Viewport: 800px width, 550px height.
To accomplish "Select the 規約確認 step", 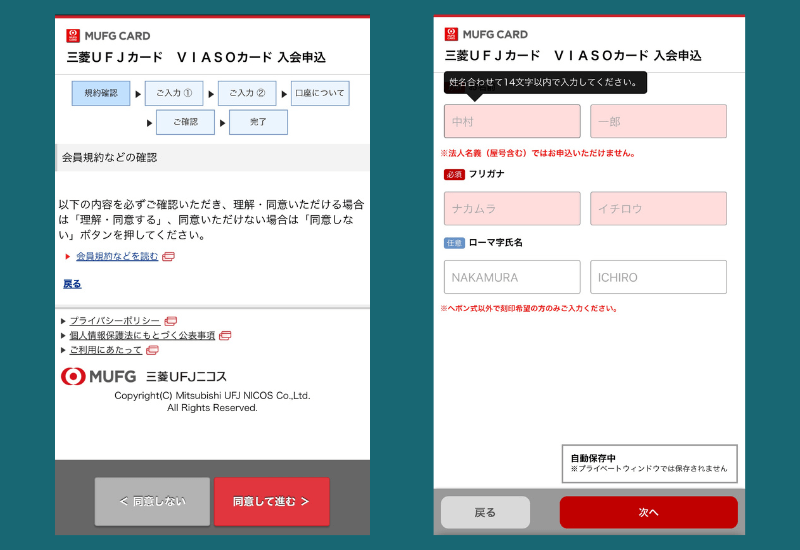I will tap(101, 93).
